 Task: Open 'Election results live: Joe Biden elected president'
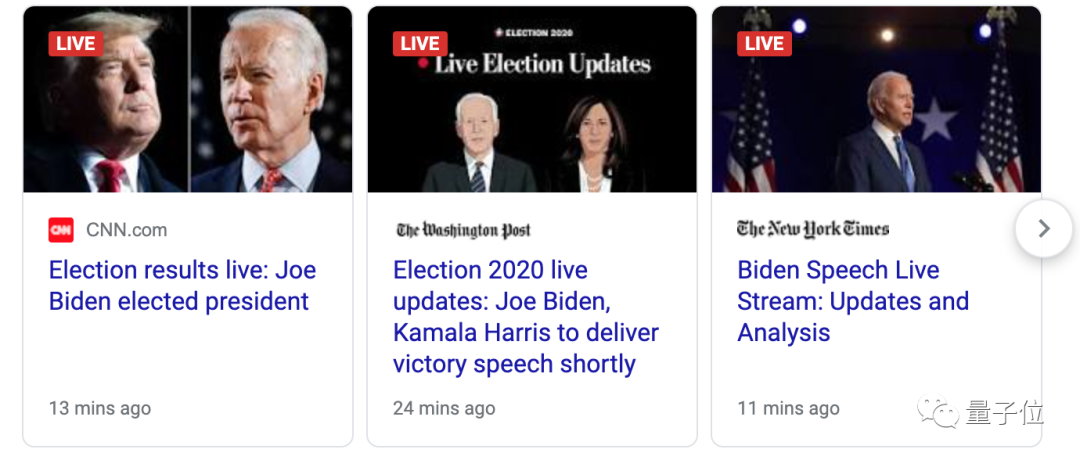pyautogui.click(x=182, y=286)
